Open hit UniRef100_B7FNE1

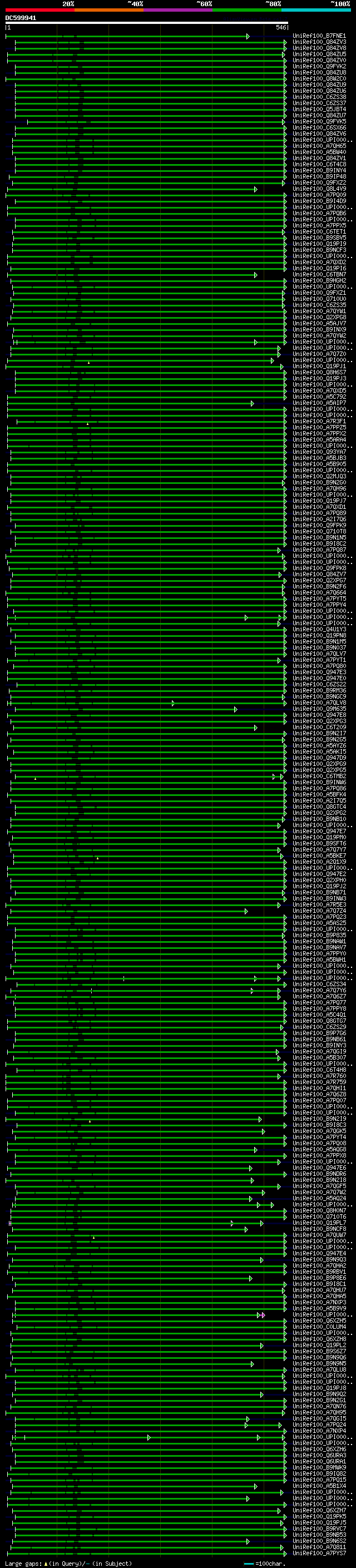[319, 36]
